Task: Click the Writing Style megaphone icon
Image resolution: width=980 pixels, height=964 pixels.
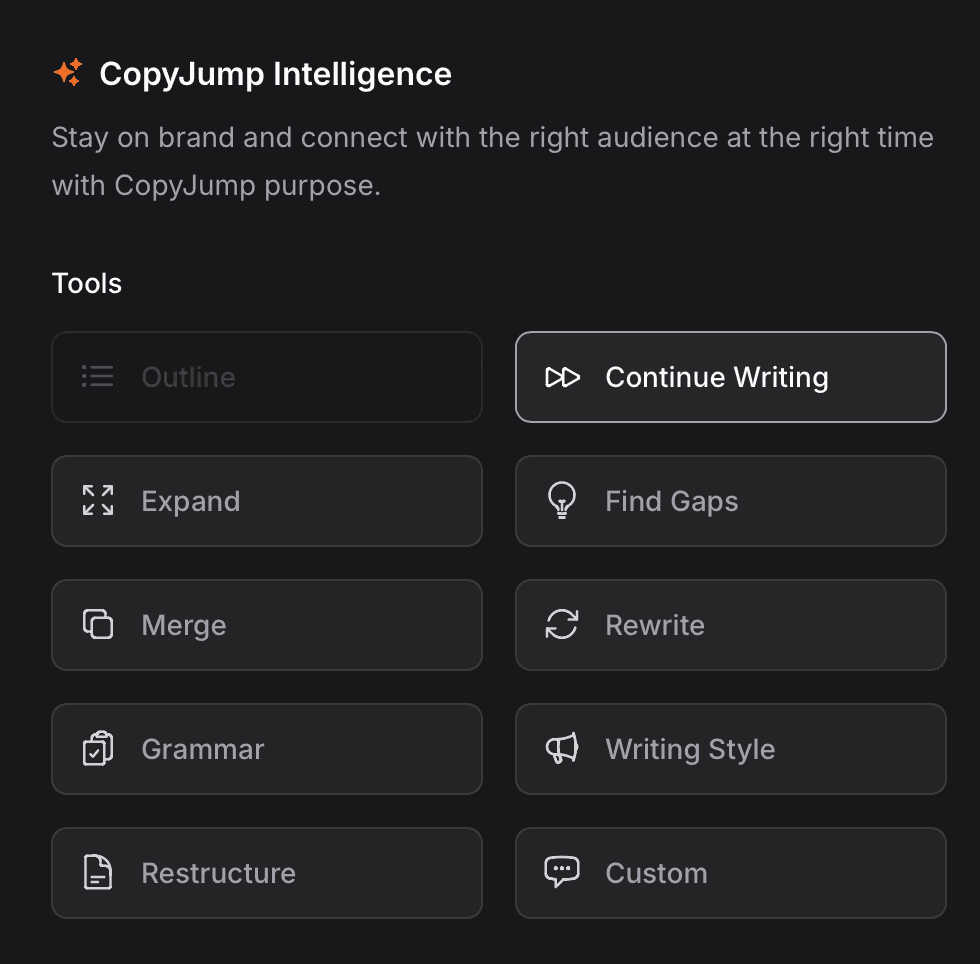Action: coord(562,748)
